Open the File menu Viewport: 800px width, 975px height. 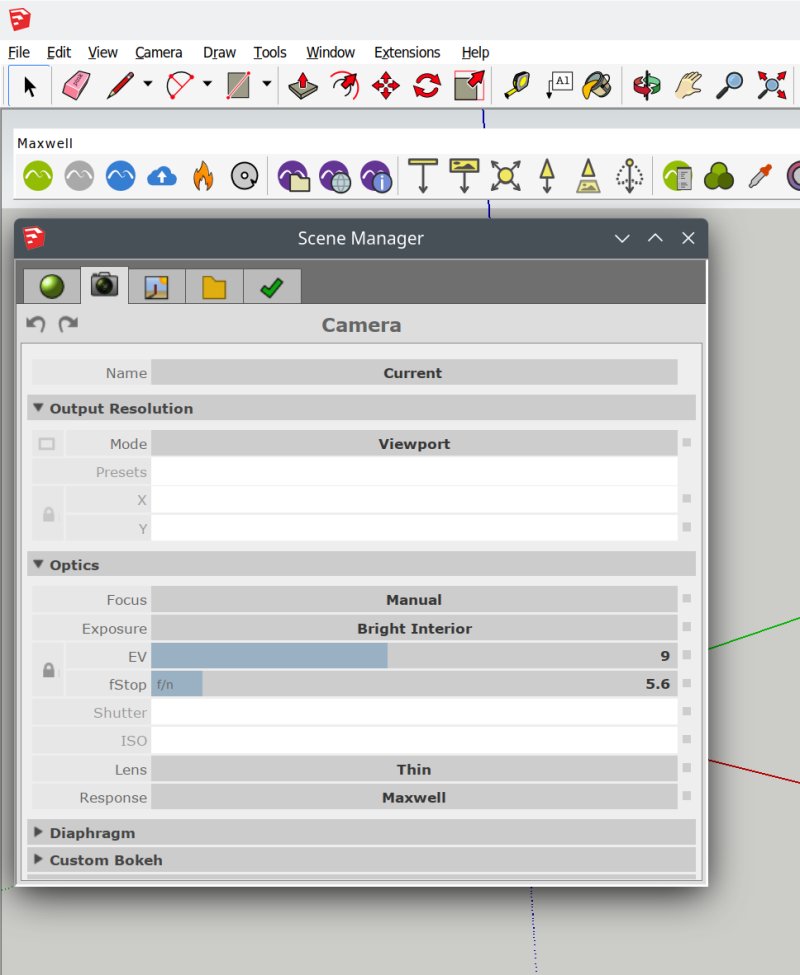click(19, 52)
